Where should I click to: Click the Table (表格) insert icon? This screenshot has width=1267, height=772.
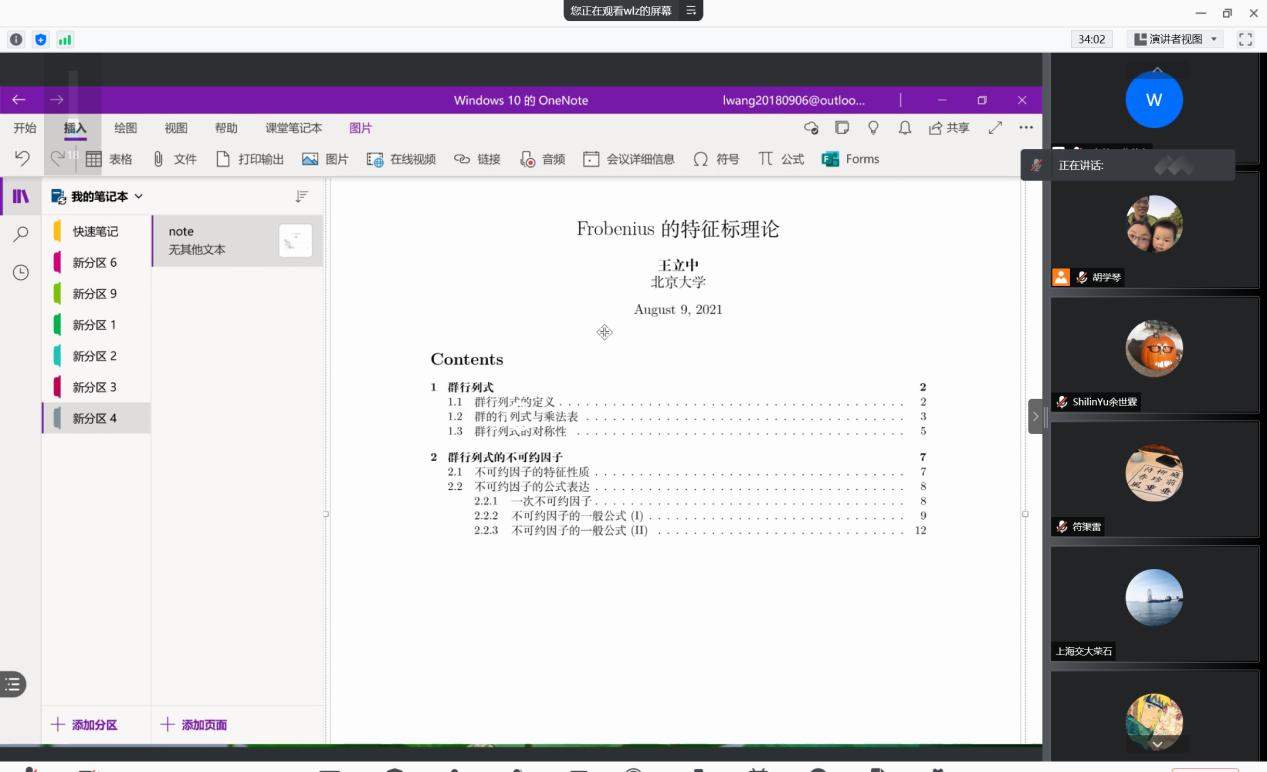94,159
